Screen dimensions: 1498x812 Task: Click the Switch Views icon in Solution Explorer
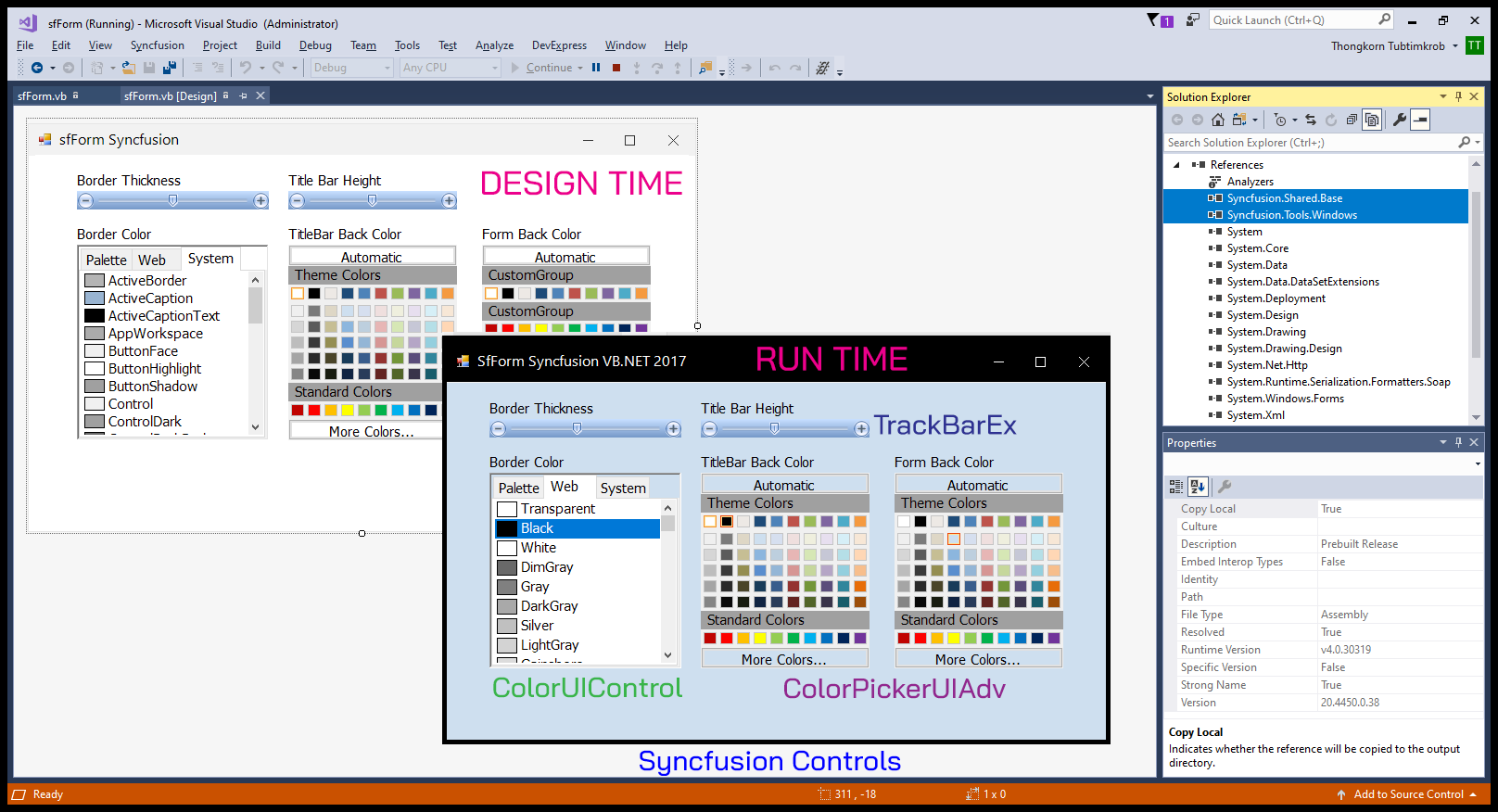click(1239, 120)
